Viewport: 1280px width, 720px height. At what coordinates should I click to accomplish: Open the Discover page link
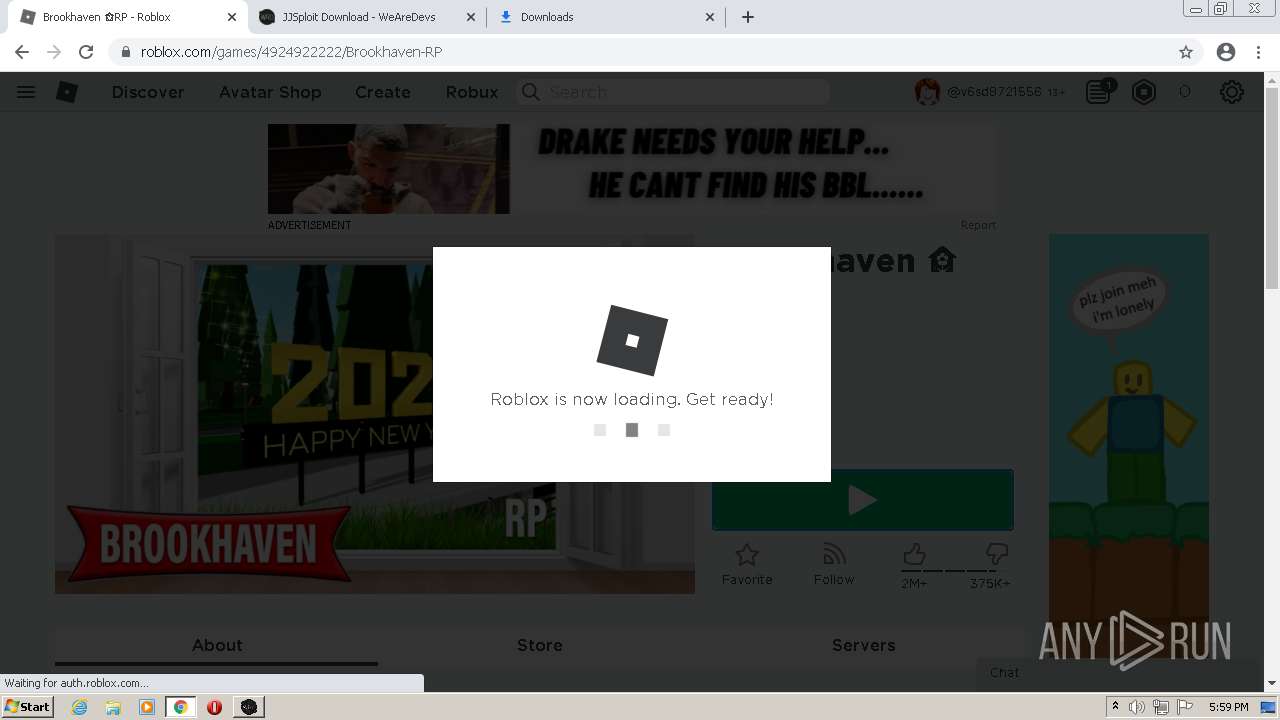tap(148, 92)
